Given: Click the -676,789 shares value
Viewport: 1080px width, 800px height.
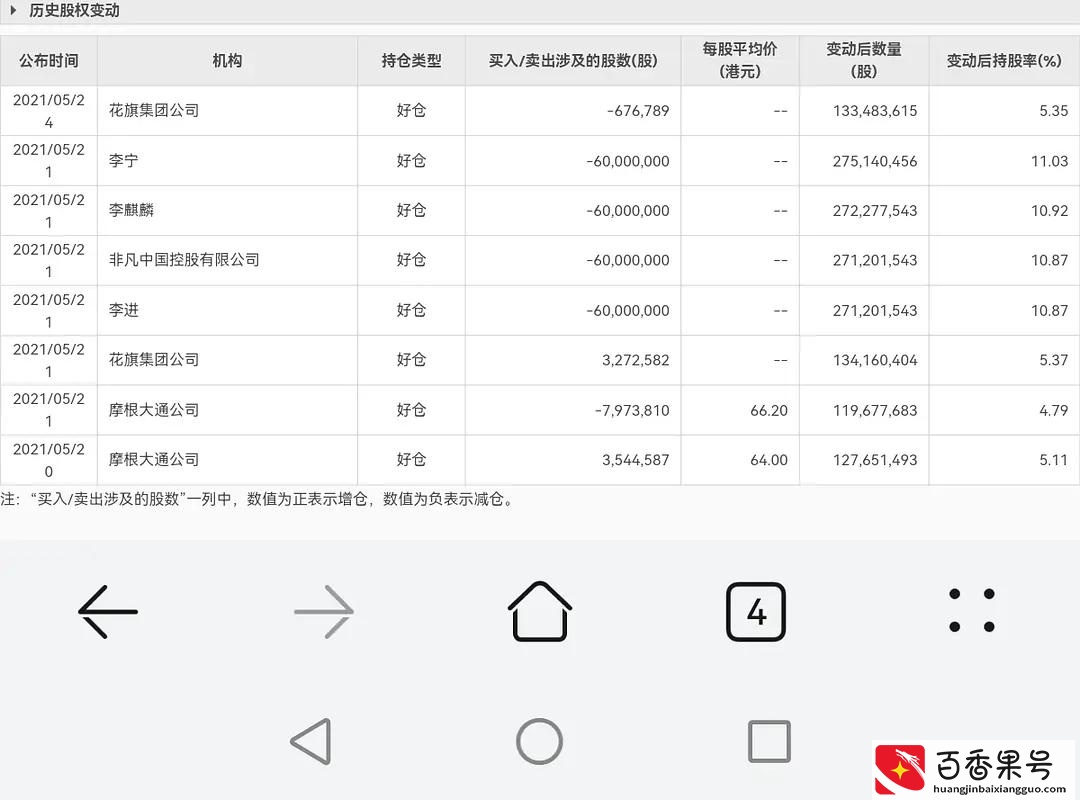Looking at the screenshot, I should click(x=638, y=111).
